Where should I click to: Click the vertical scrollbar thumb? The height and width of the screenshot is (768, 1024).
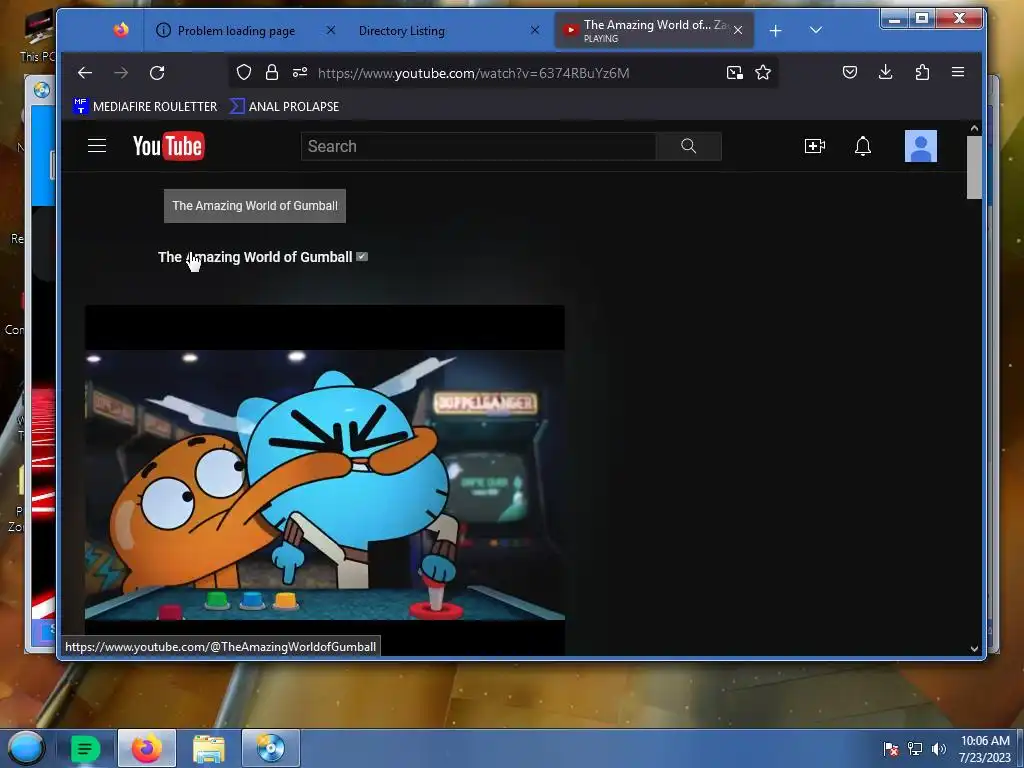tap(974, 167)
